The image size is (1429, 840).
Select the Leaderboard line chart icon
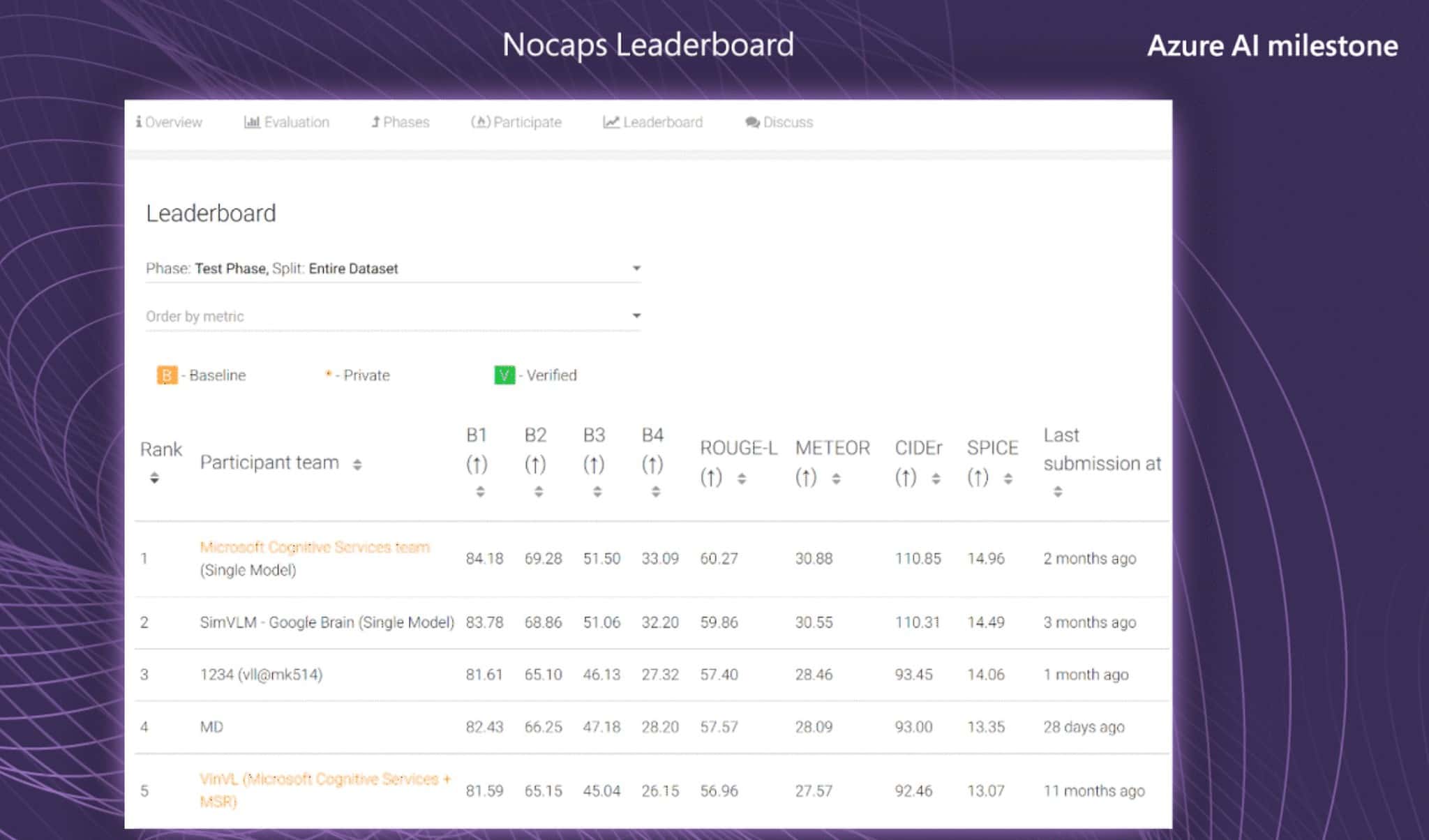[x=610, y=121]
